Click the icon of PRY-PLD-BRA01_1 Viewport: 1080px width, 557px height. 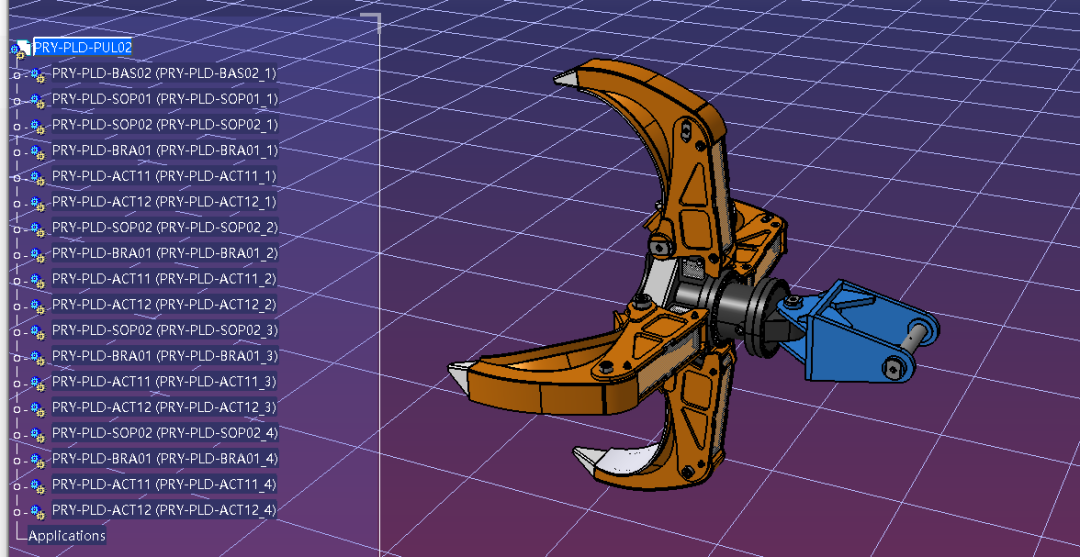(37, 152)
